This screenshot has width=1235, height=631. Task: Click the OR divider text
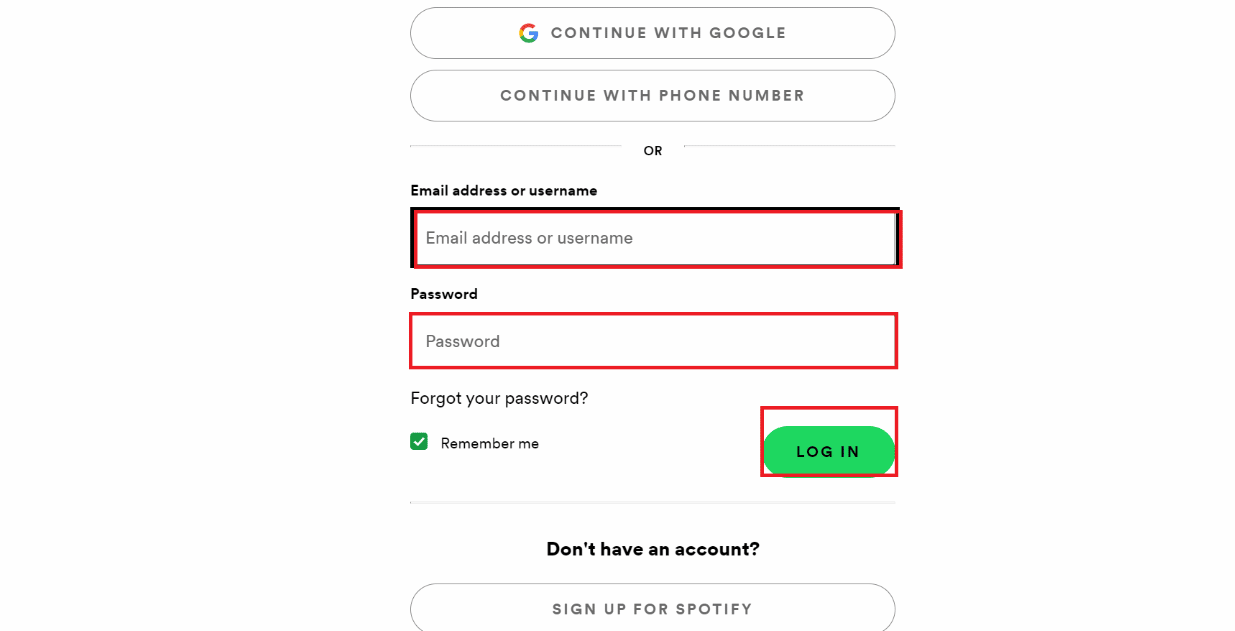coord(653,151)
